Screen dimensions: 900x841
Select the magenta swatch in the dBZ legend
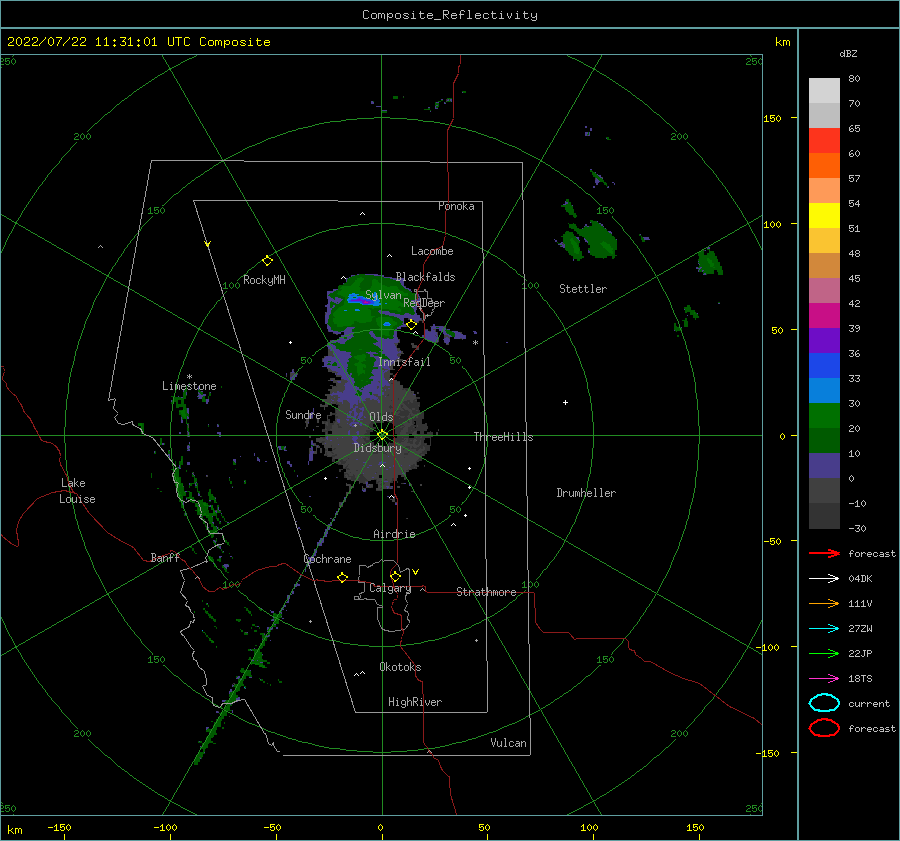coord(824,316)
